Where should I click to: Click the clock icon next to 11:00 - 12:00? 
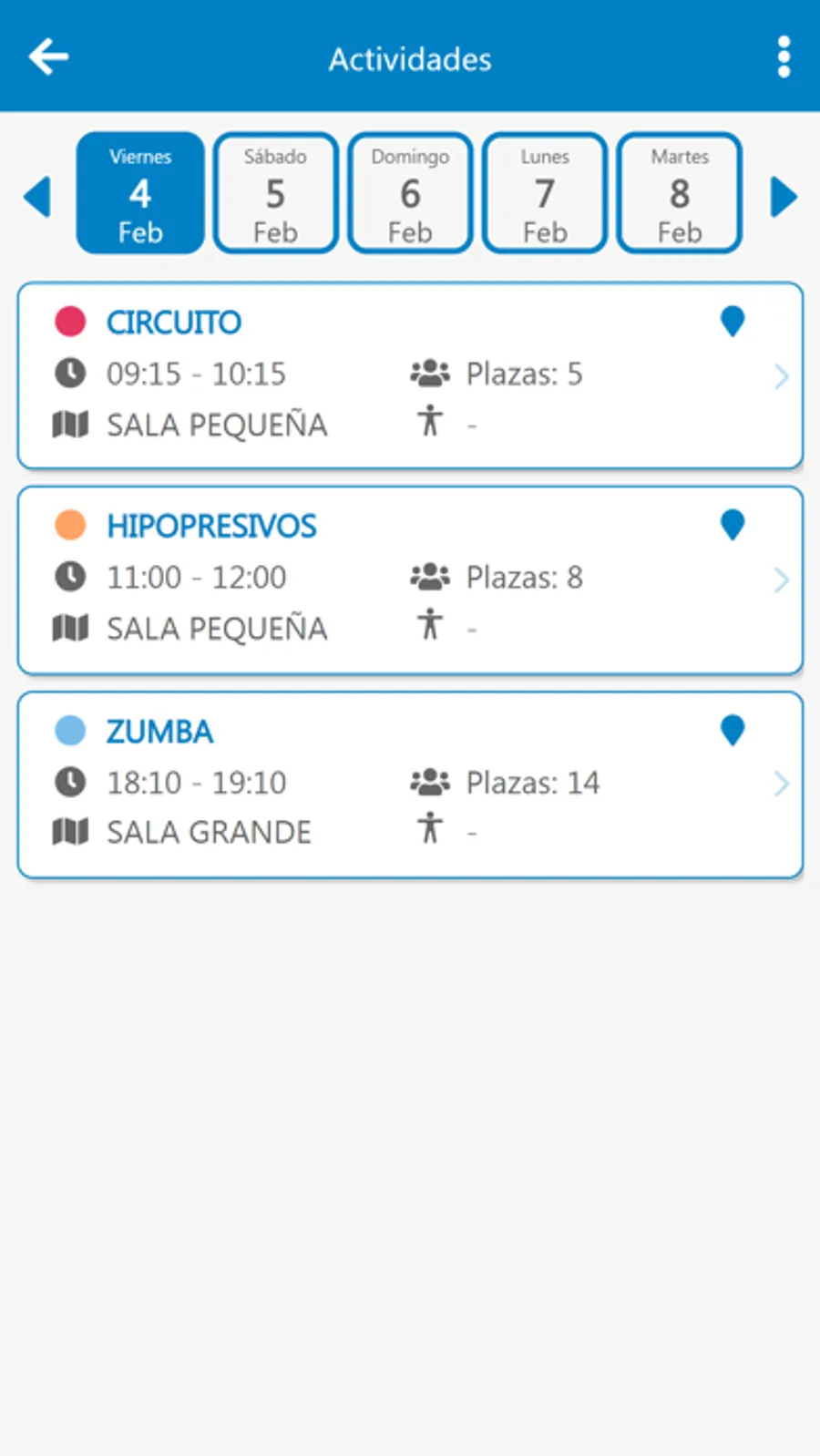click(70, 576)
